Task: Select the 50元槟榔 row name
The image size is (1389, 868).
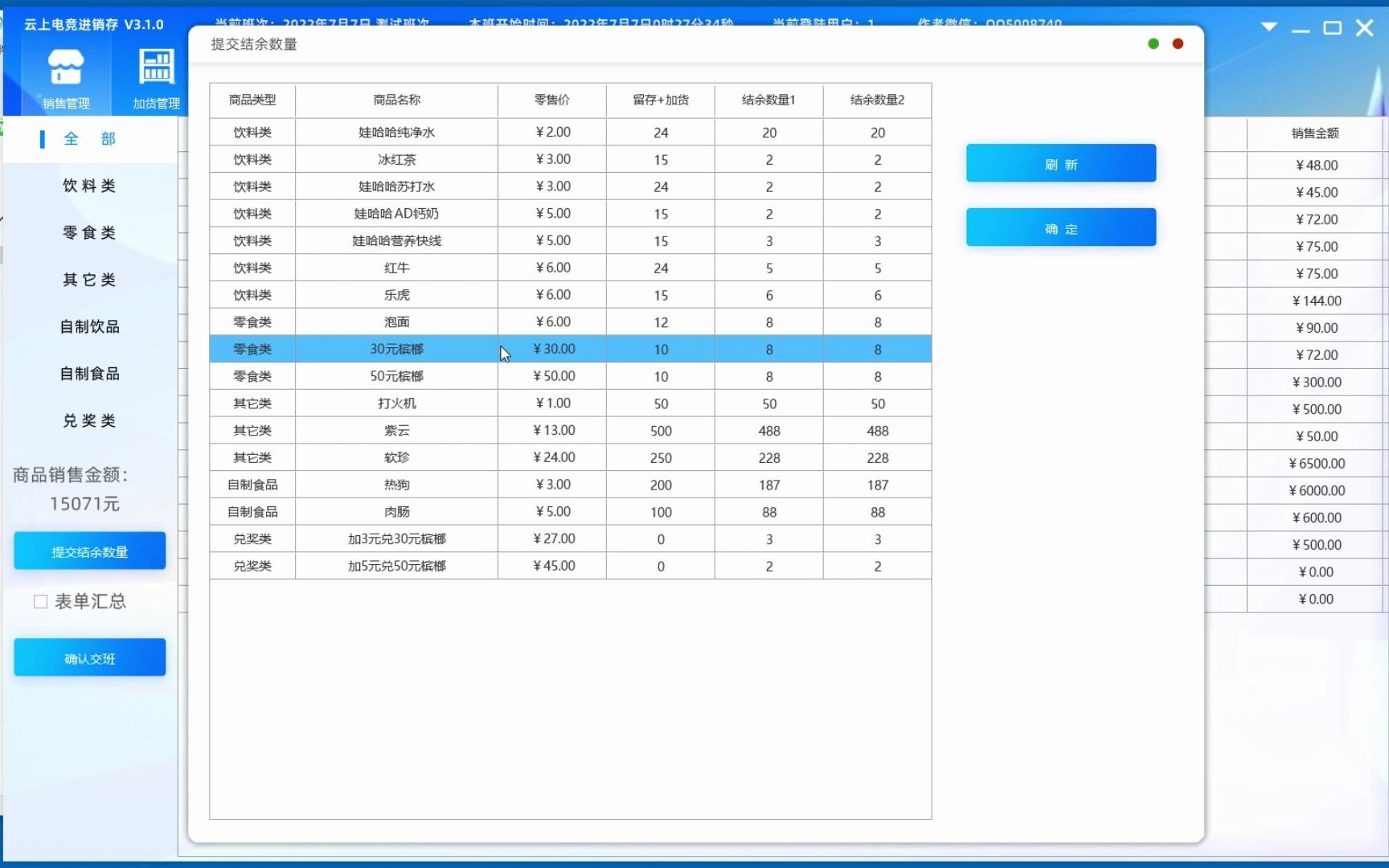Action: click(x=396, y=376)
